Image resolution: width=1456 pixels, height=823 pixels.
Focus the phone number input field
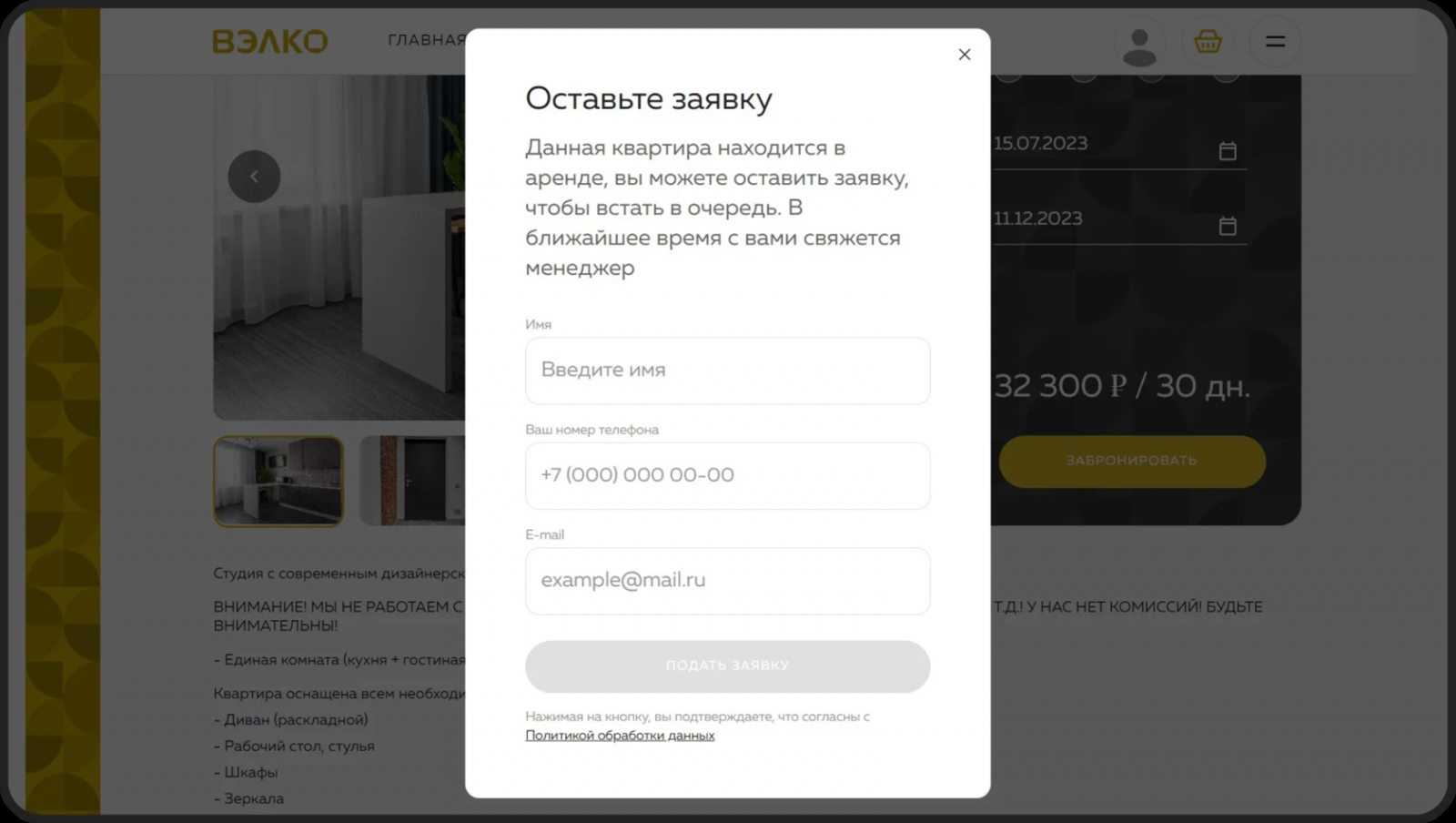(727, 476)
